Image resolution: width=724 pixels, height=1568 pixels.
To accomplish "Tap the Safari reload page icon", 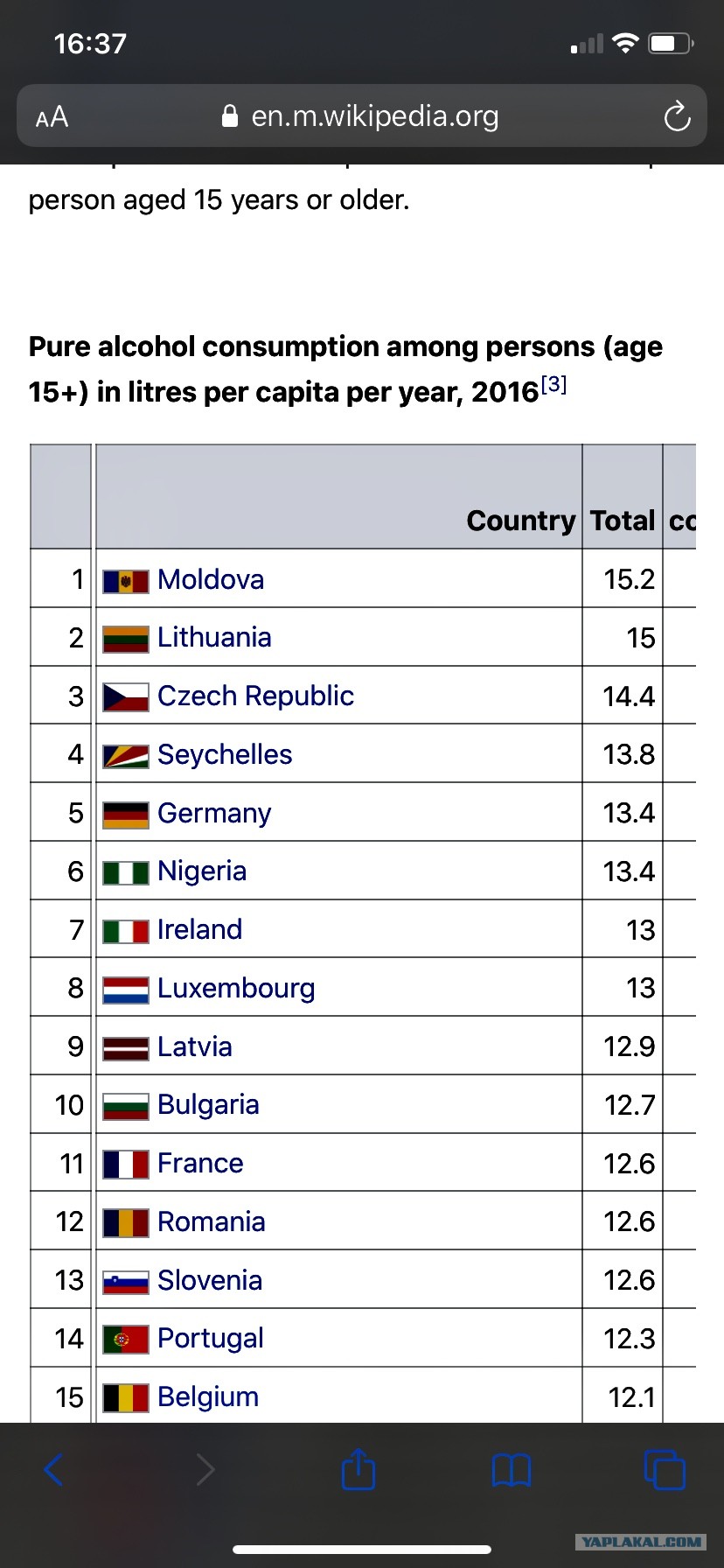I will (x=677, y=116).
